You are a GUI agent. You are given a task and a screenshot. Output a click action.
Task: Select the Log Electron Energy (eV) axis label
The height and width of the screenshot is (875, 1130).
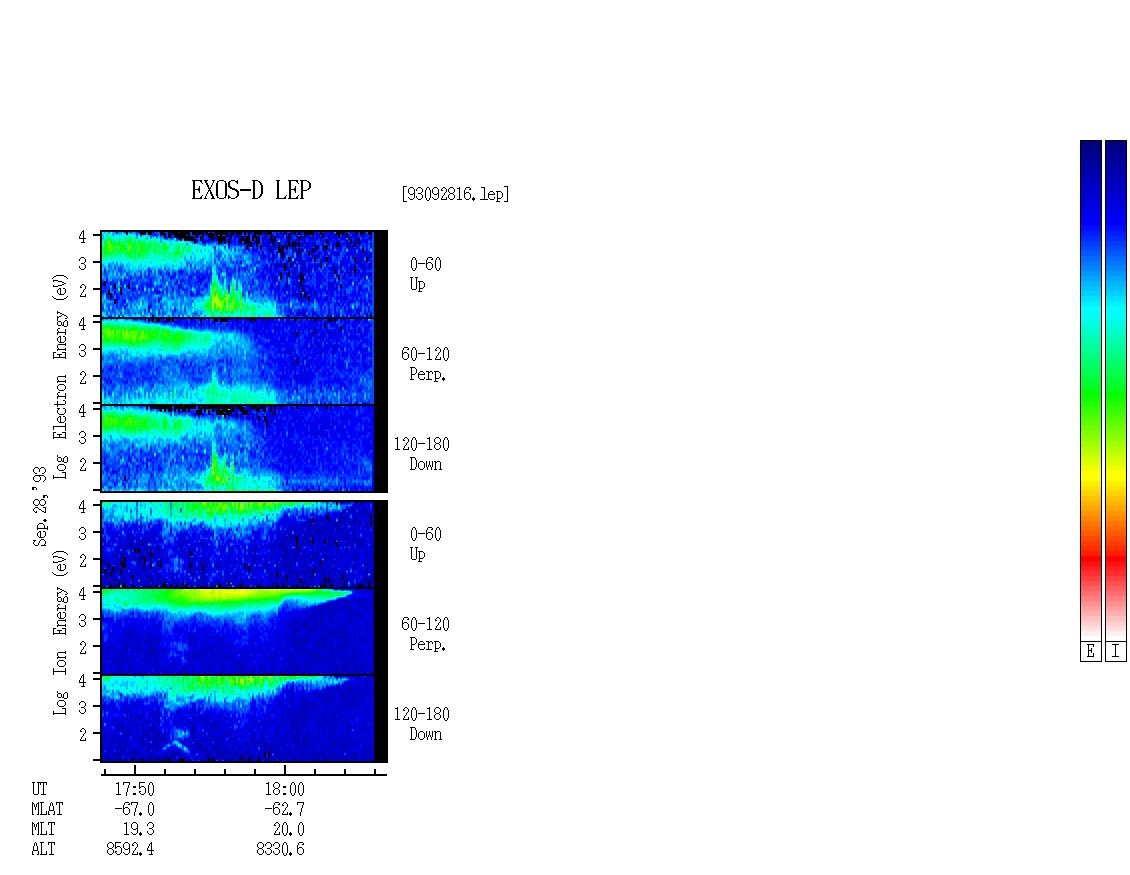pos(60,376)
